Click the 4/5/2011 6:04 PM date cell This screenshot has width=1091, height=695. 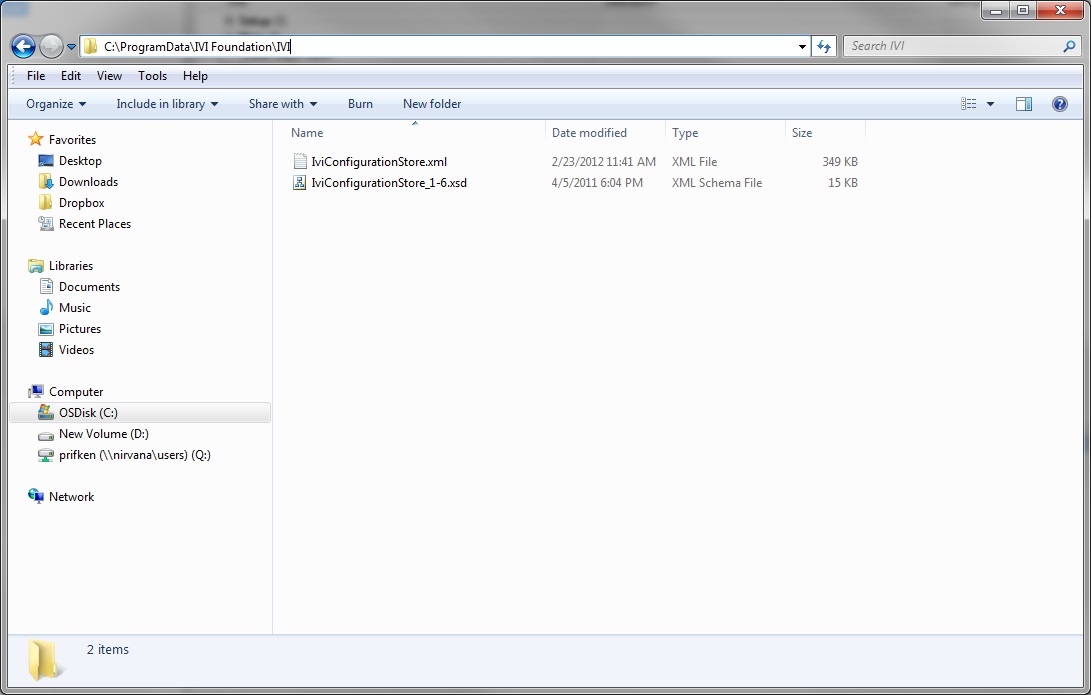(x=597, y=183)
